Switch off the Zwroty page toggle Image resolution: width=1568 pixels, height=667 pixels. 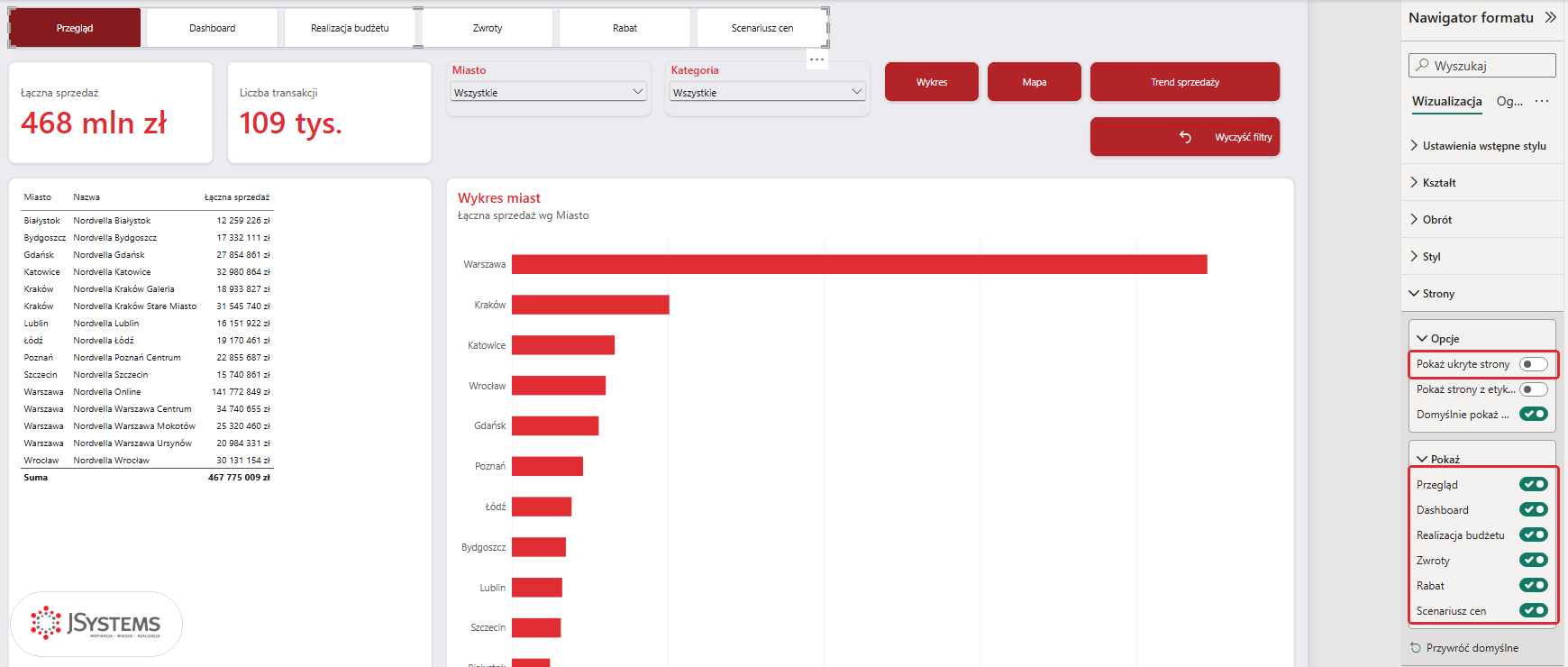point(1533,561)
